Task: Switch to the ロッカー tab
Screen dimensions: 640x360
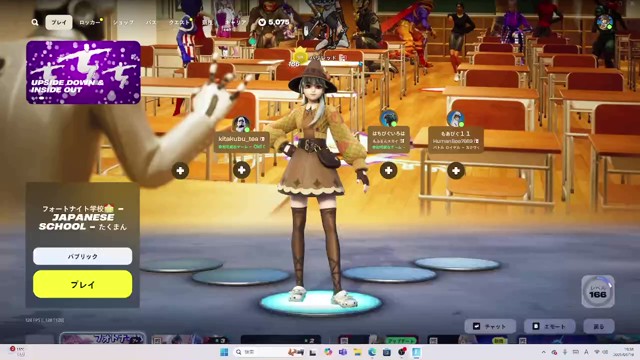Action: pos(90,22)
